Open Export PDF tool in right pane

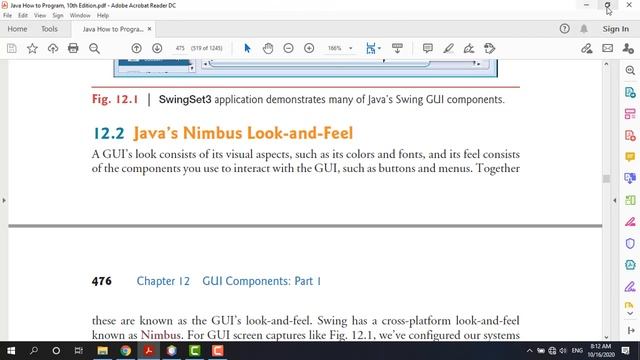click(x=630, y=92)
